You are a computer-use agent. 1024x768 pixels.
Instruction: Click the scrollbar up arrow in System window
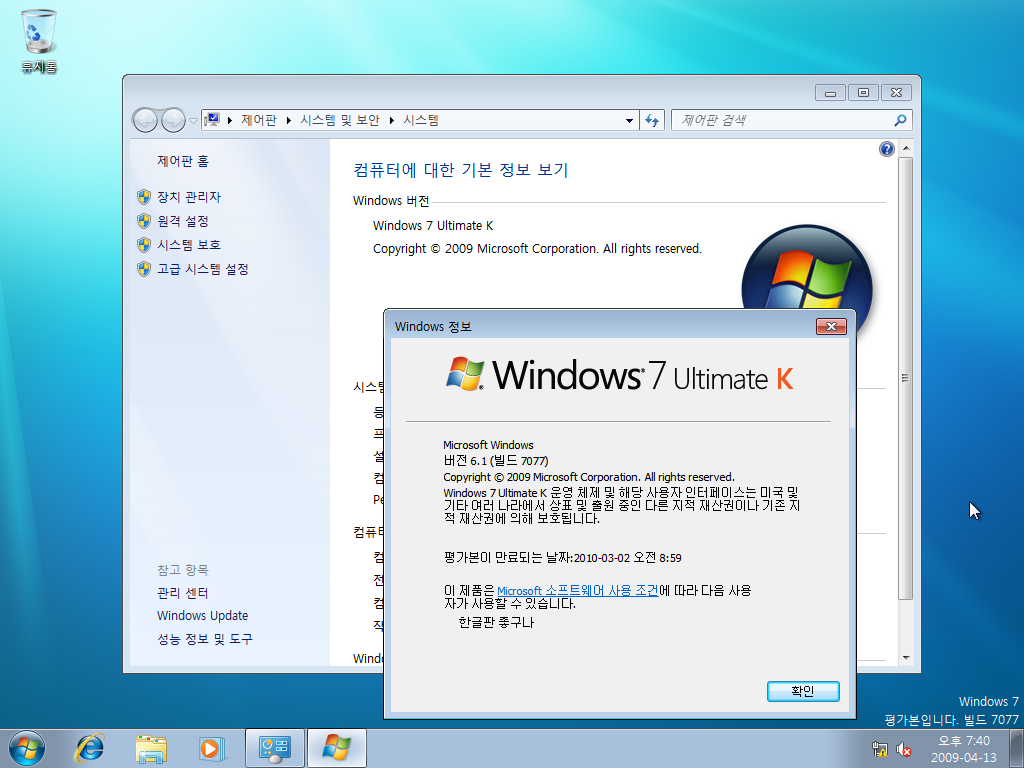click(x=905, y=148)
